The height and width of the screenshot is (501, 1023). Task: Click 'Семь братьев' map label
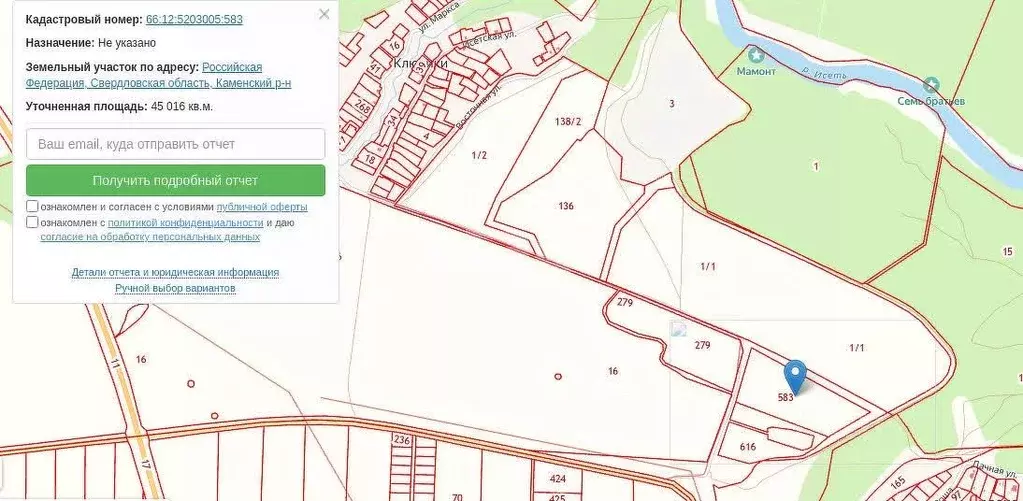click(931, 101)
